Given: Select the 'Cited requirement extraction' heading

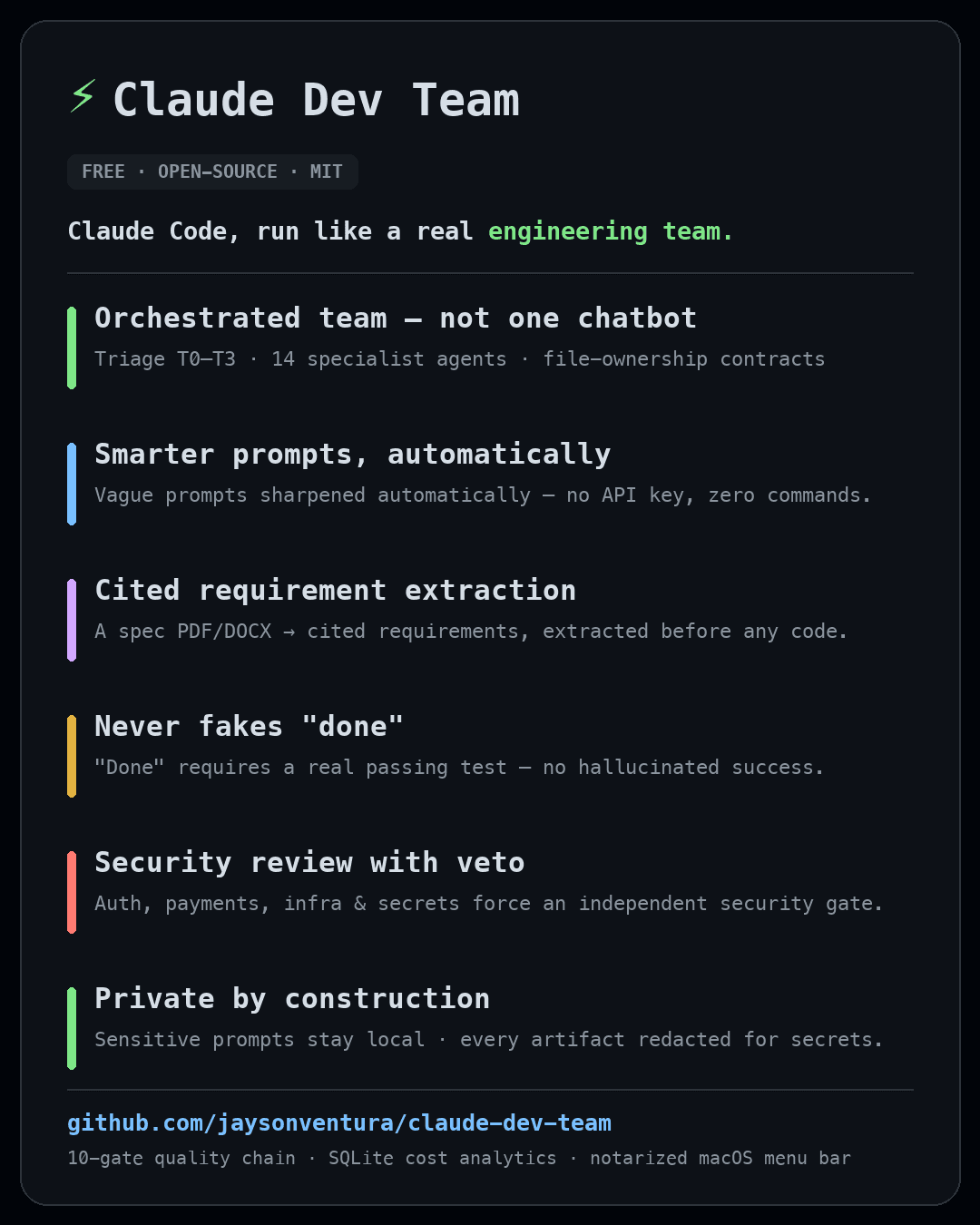Looking at the screenshot, I should 335,590.
